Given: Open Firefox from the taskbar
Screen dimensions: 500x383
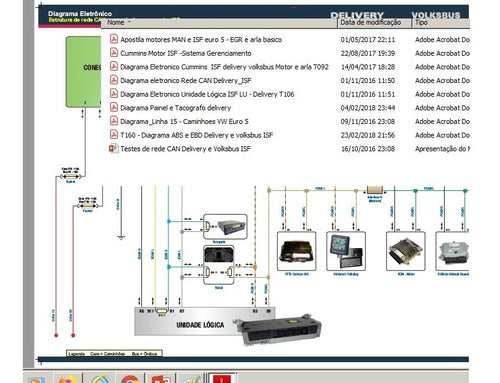Looking at the screenshot, I should pyautogui.click(x=68, y=379).
